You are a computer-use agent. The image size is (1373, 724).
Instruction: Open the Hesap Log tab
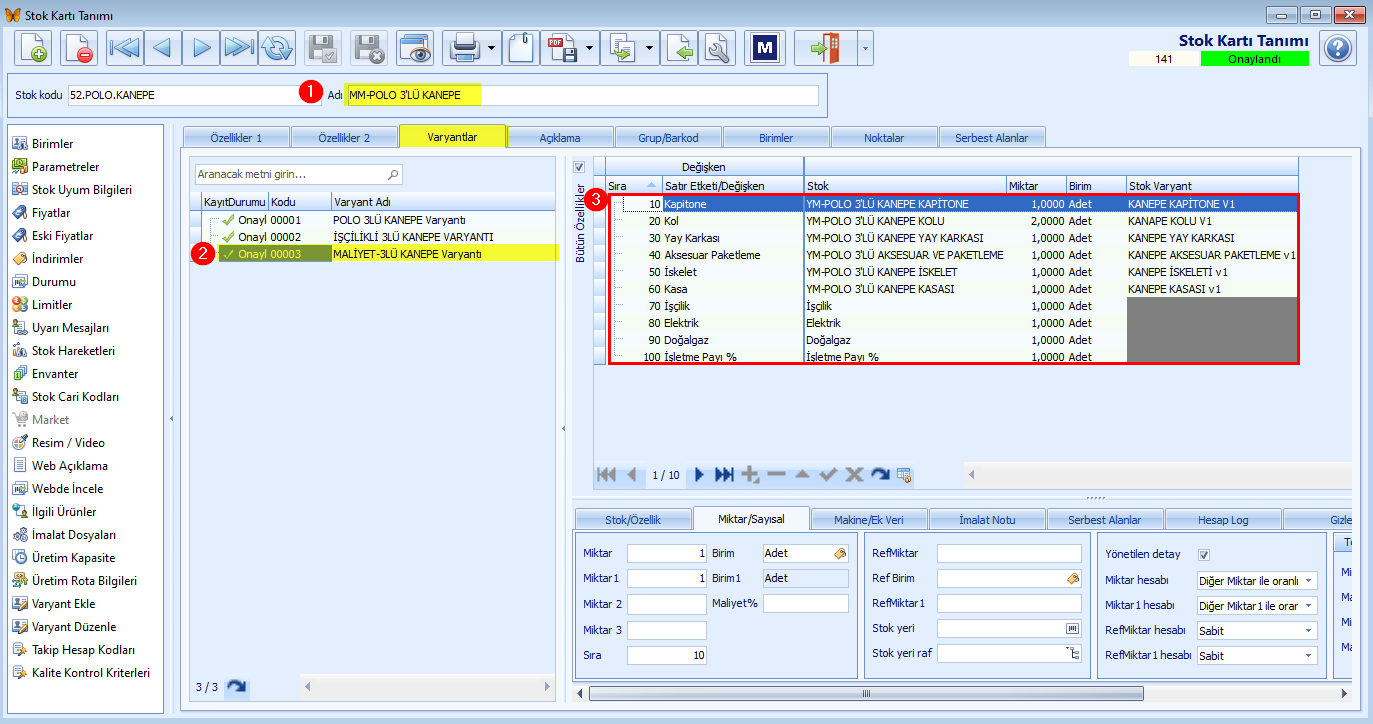(x=1223, y=519)
